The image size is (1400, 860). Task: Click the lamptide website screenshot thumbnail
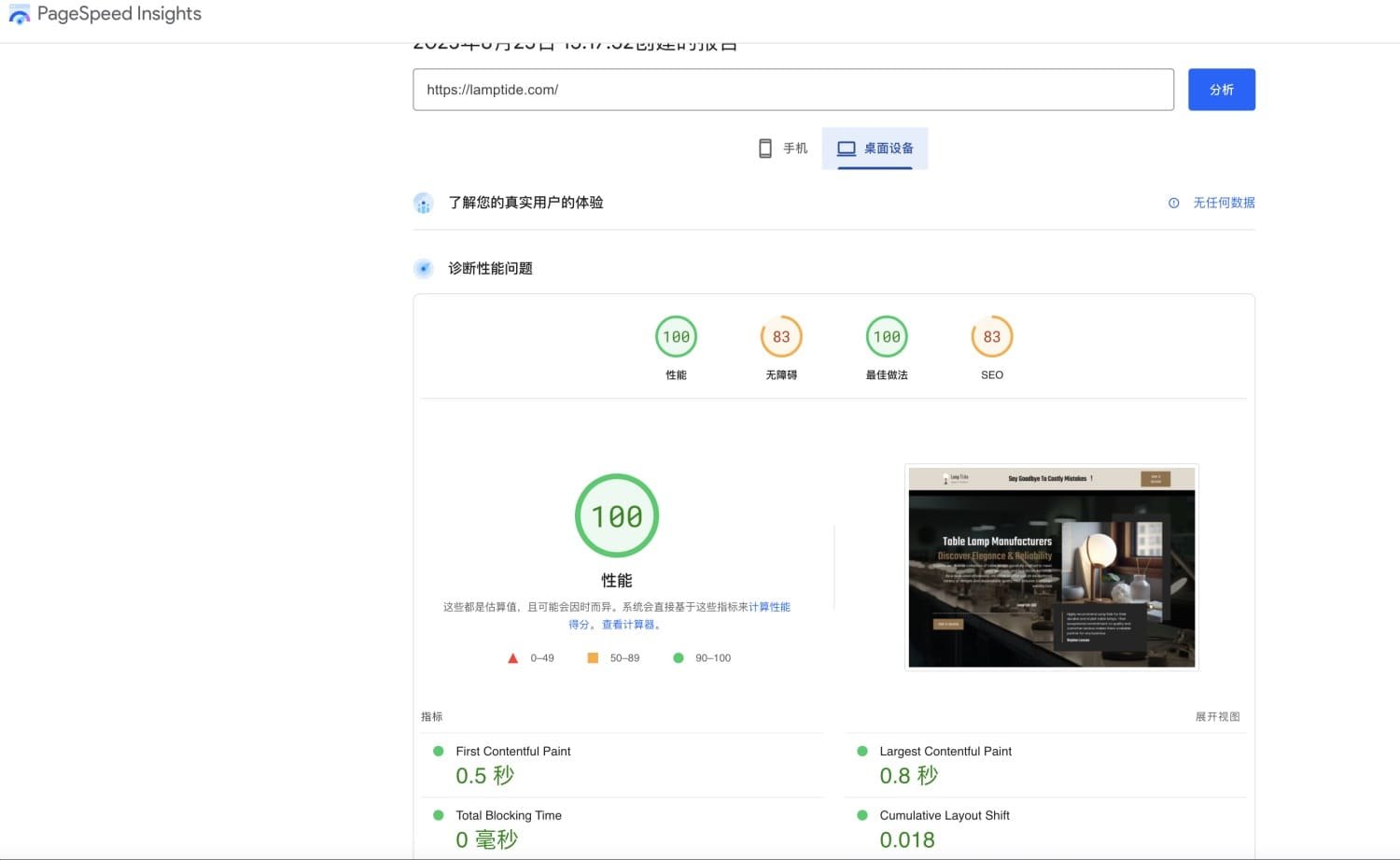pos(1051,567)
